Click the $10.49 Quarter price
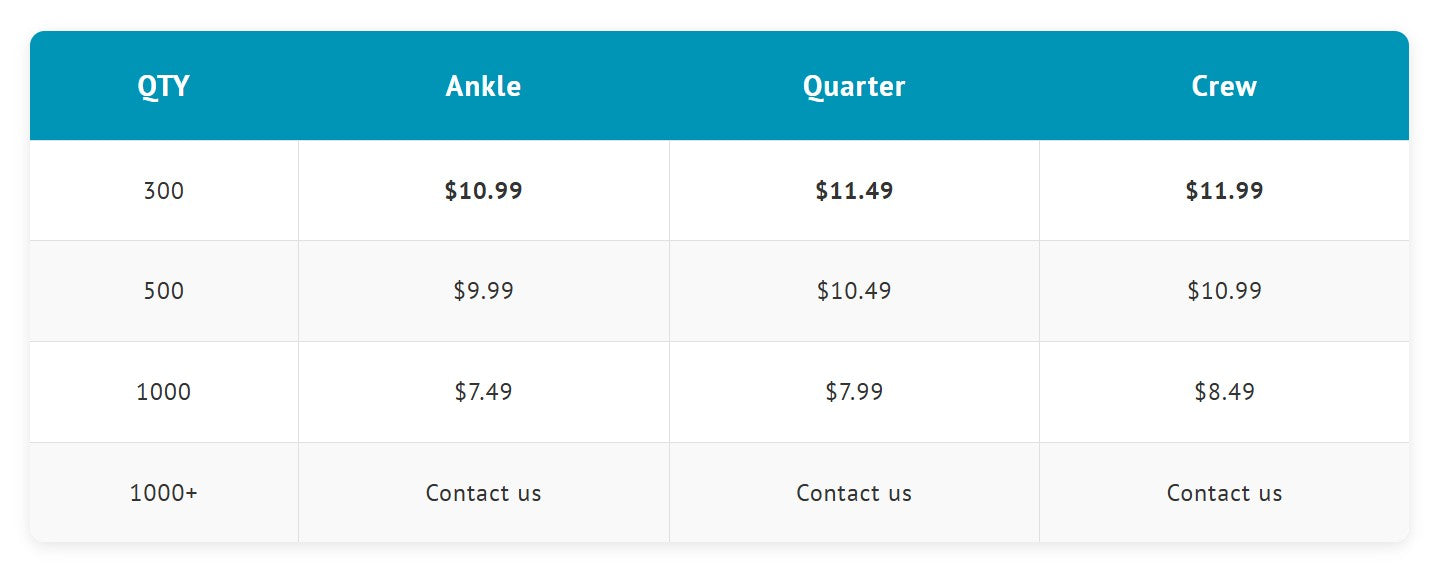This screenshot has height=574, width=1438. pos(854,291)
